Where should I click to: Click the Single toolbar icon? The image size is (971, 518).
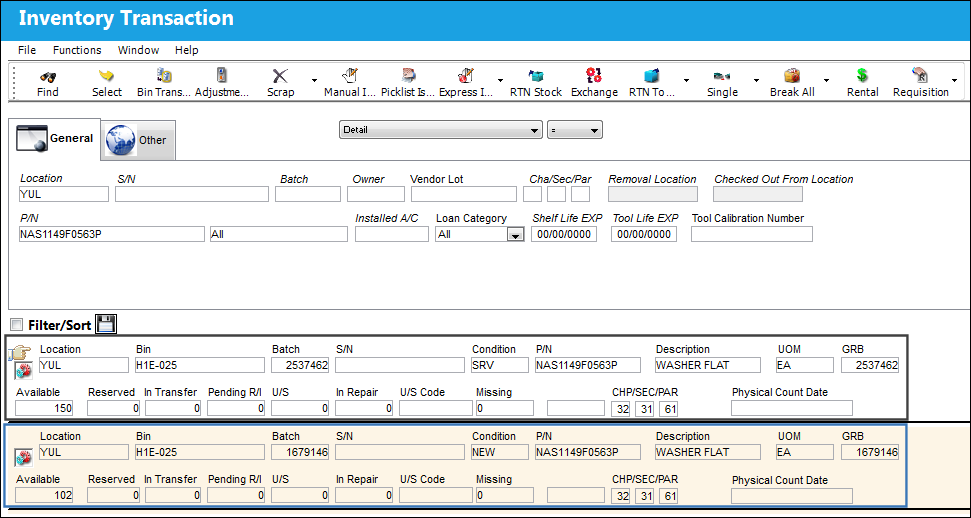coord(722,76)
